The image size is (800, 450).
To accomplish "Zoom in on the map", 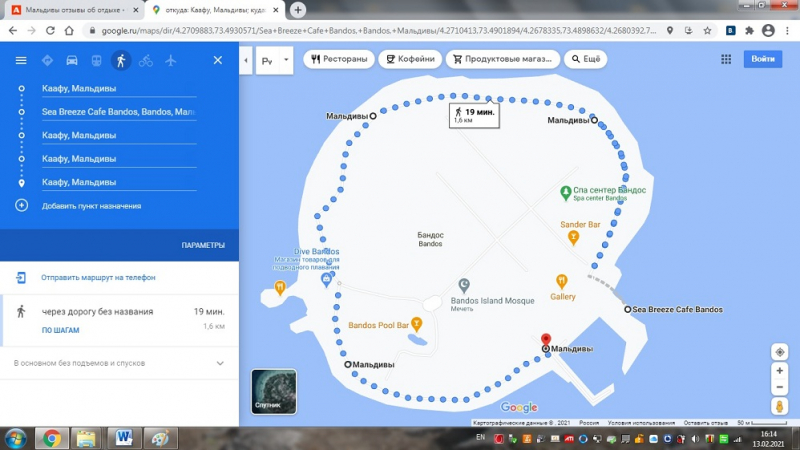I will (780, 371).
